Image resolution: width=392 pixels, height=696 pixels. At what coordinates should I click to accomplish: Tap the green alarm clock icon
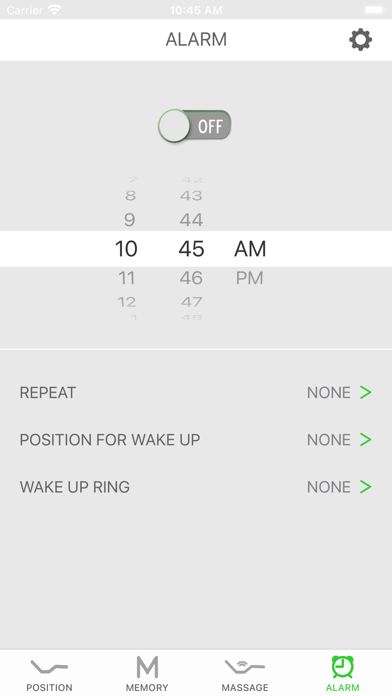coord(343,666)
